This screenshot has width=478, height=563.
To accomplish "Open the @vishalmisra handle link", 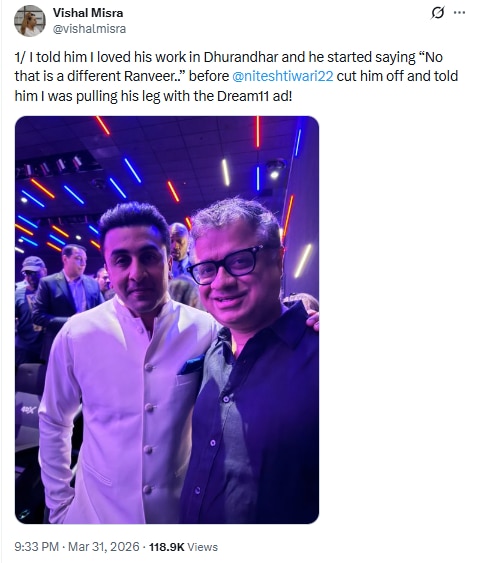I will tap(89, 29).
